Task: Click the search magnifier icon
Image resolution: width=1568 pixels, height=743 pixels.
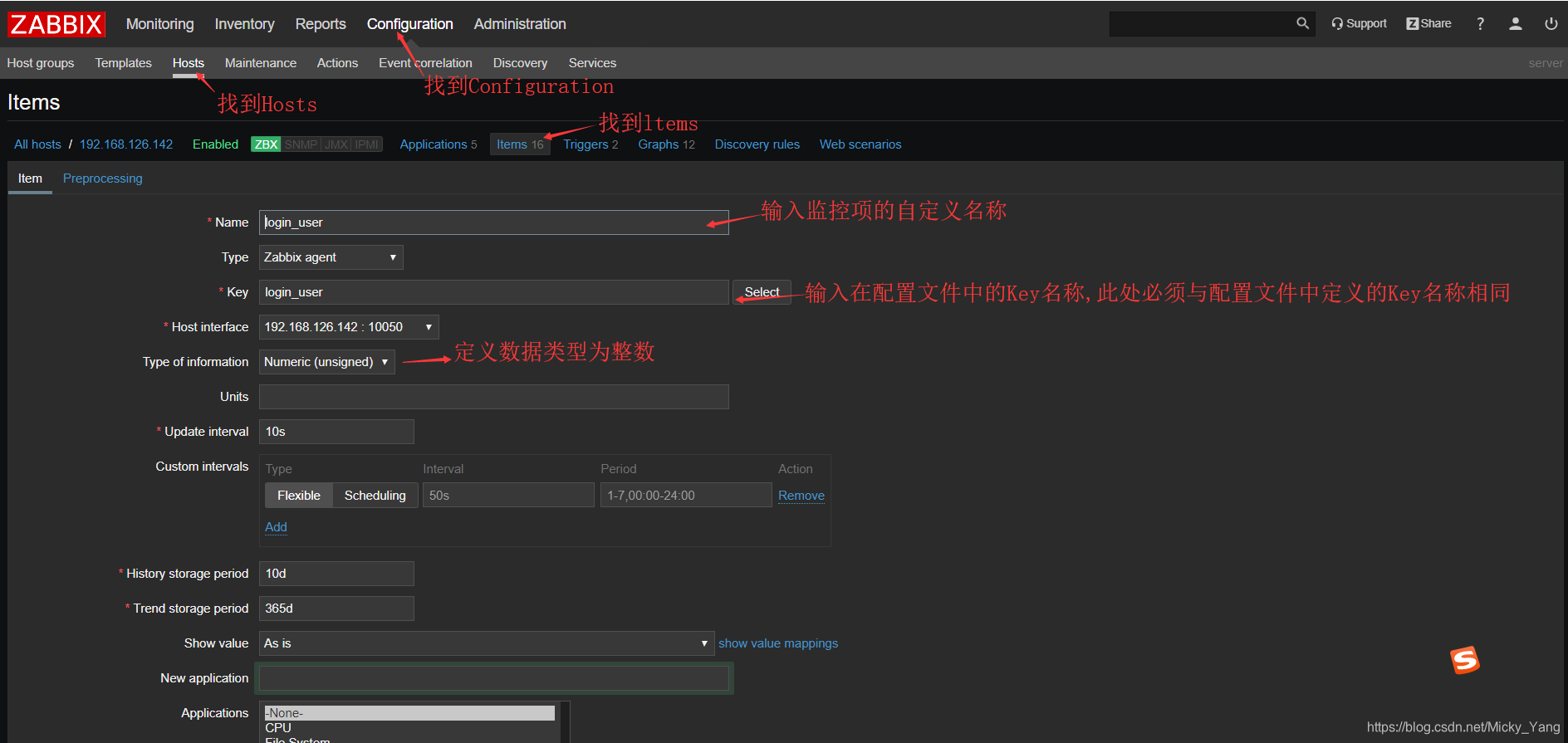Action: (1302, 23)
